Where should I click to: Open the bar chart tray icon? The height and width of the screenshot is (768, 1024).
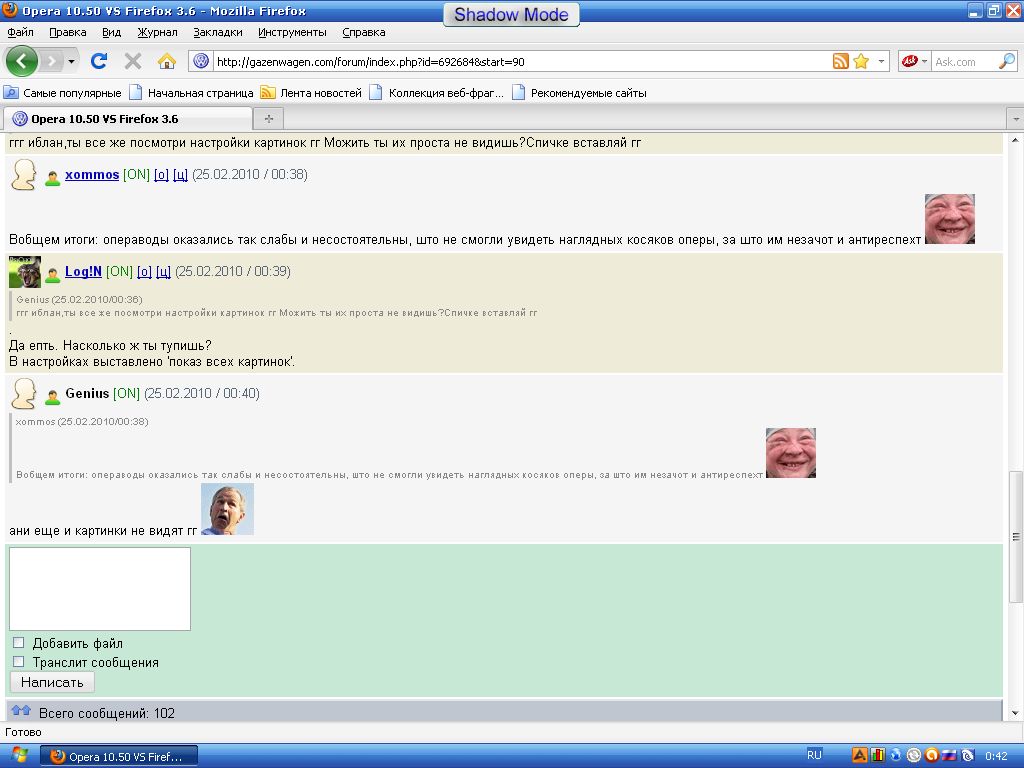click(877, 756)
